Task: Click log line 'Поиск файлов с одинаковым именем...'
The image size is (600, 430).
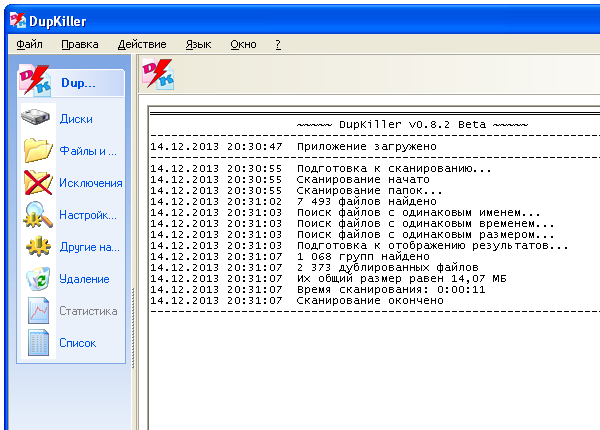Action: click(419, 213)
